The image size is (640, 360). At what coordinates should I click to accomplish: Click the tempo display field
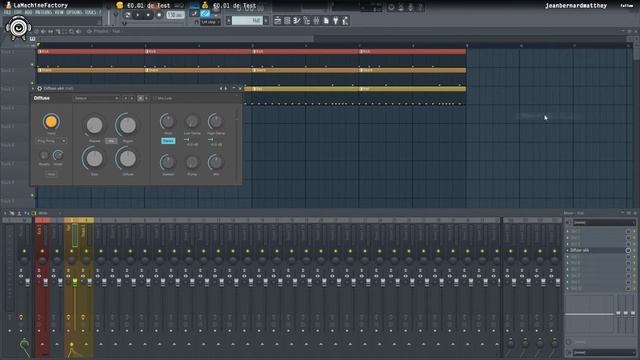click(175, 15)
